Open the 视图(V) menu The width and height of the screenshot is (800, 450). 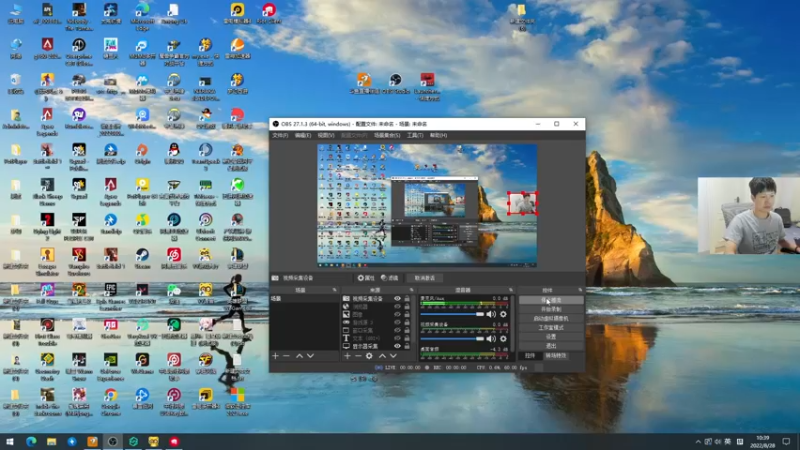pyautogui.click(x=326, y=135)
